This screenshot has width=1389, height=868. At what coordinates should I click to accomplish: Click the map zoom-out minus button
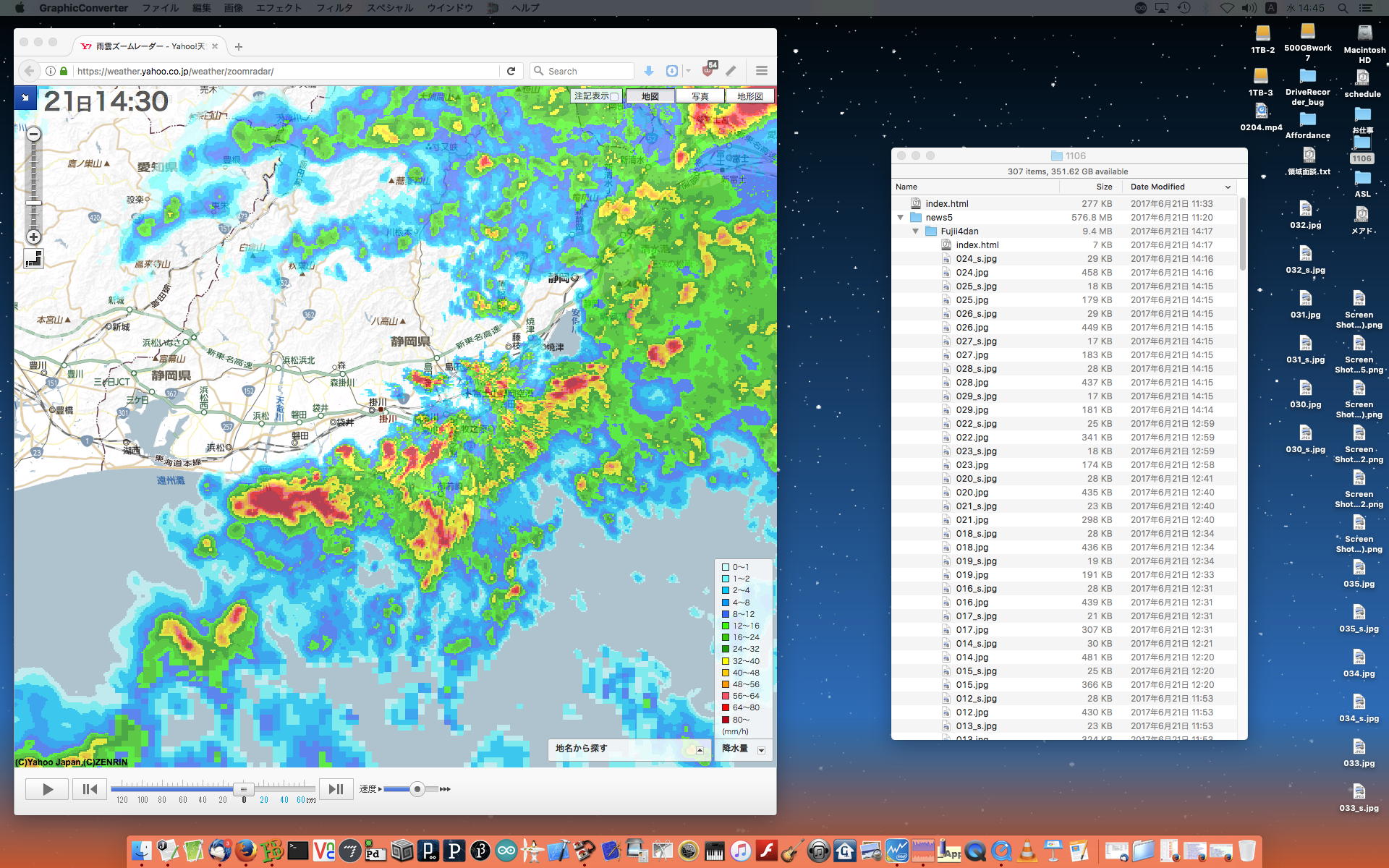(33, 134)
